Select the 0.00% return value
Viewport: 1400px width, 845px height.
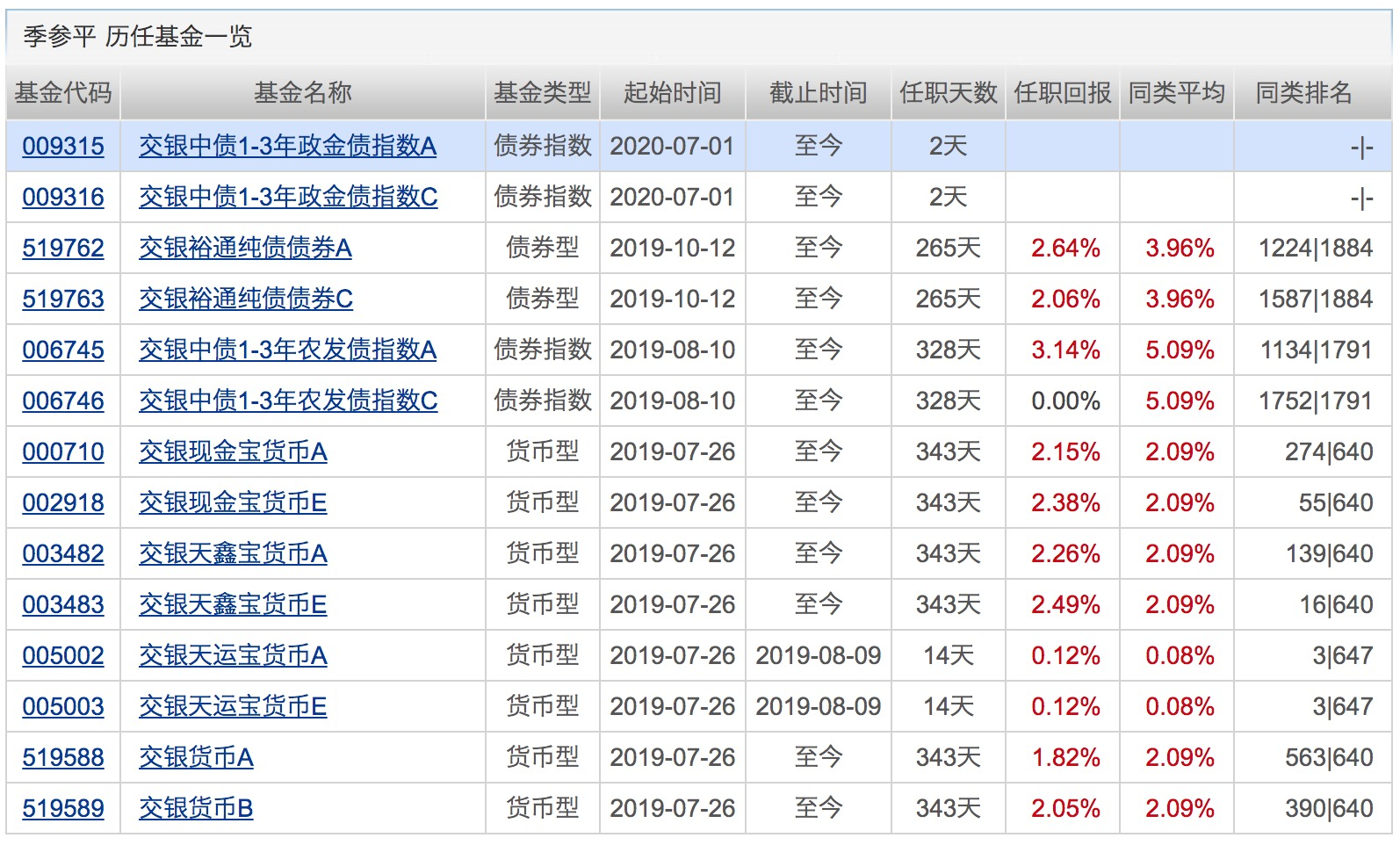click(1065, 401)
